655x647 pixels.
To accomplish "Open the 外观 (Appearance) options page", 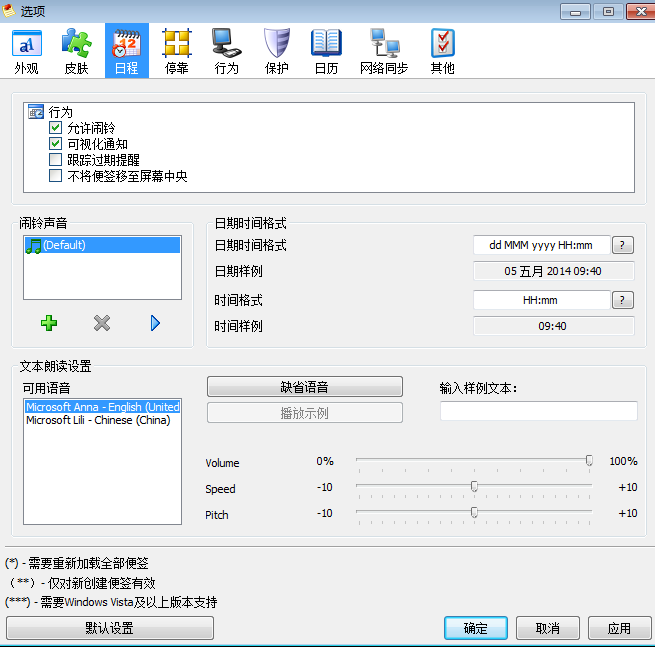I will (x=27, y=51).
